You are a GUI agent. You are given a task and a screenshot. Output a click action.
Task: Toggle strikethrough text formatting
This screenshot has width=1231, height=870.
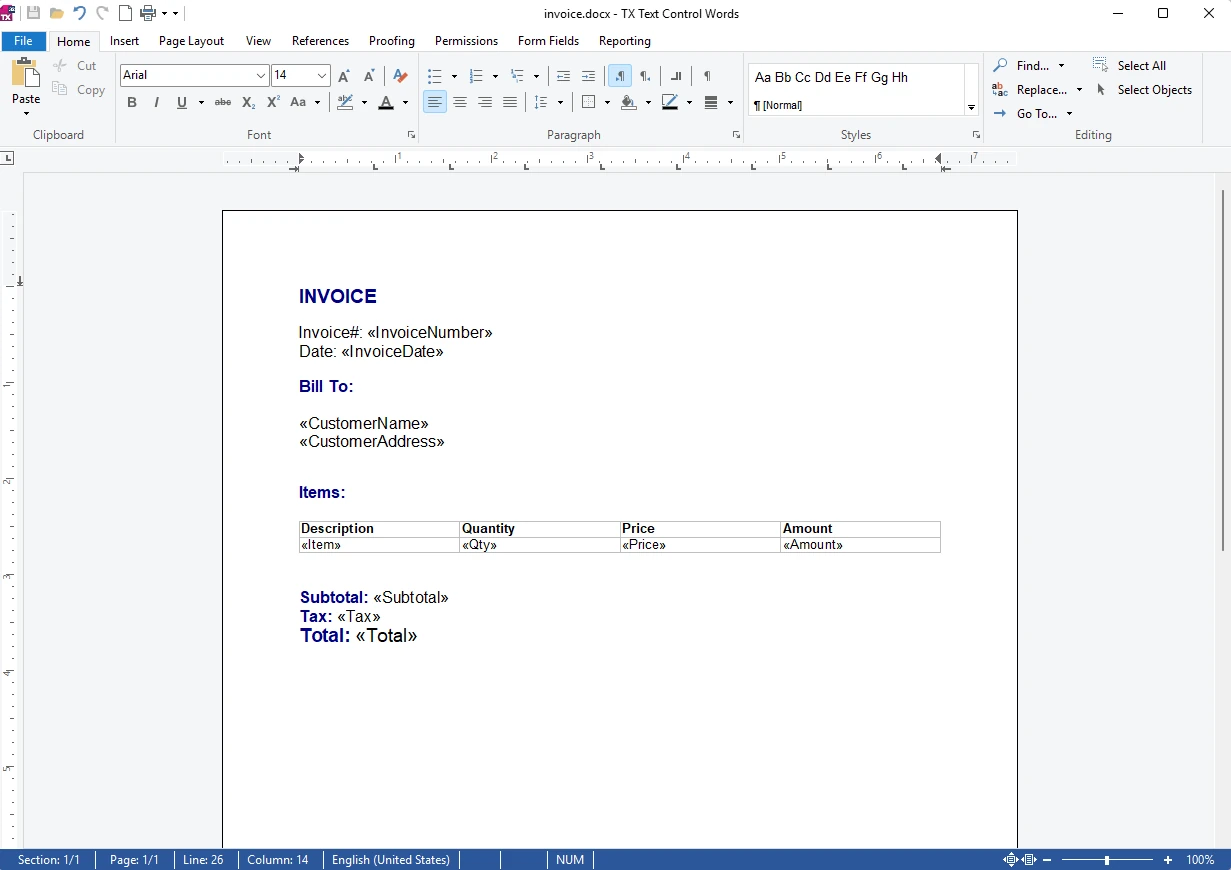pyautogui.click(x=223, y=102)
